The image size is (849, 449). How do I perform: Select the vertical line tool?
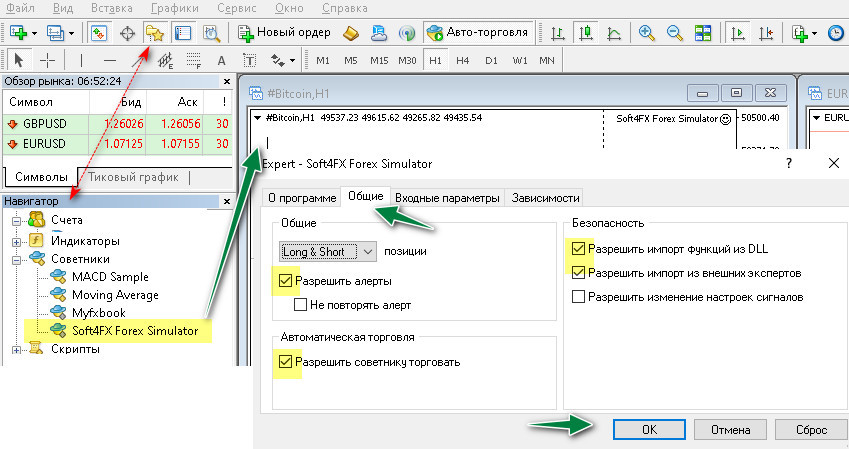pyautogui.click(x=81, y=60)
